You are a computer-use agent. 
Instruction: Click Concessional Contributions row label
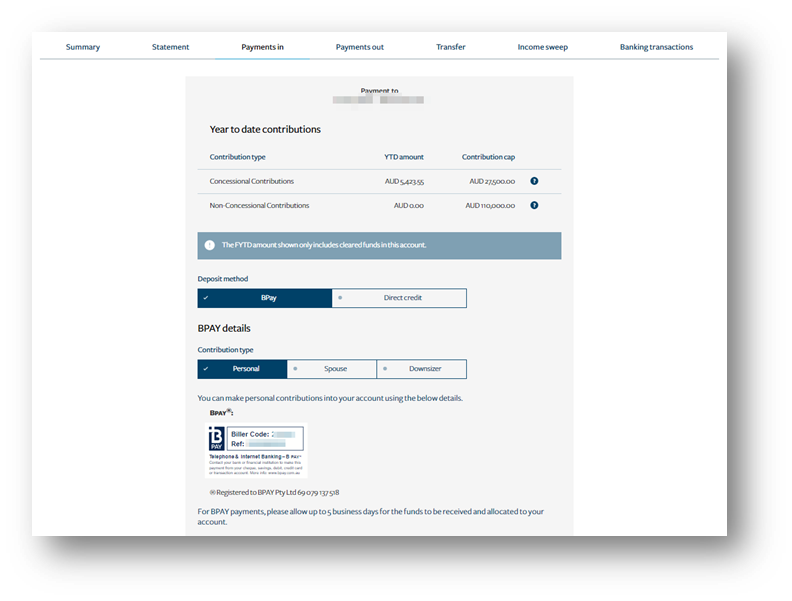pyautogui.click(x=252, y=181)
